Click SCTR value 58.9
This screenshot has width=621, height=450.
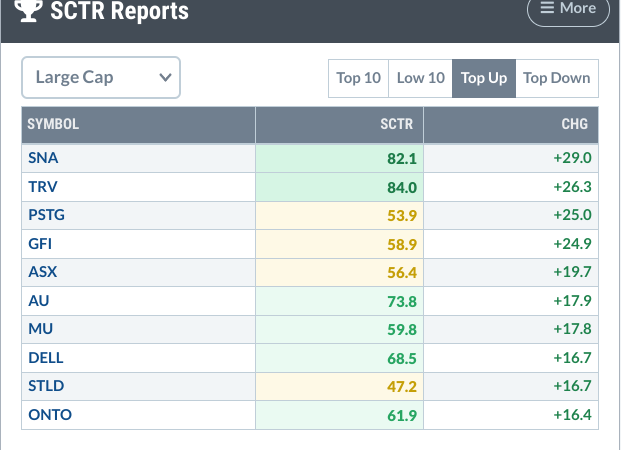pyautogui.click(x=402, y=244)
